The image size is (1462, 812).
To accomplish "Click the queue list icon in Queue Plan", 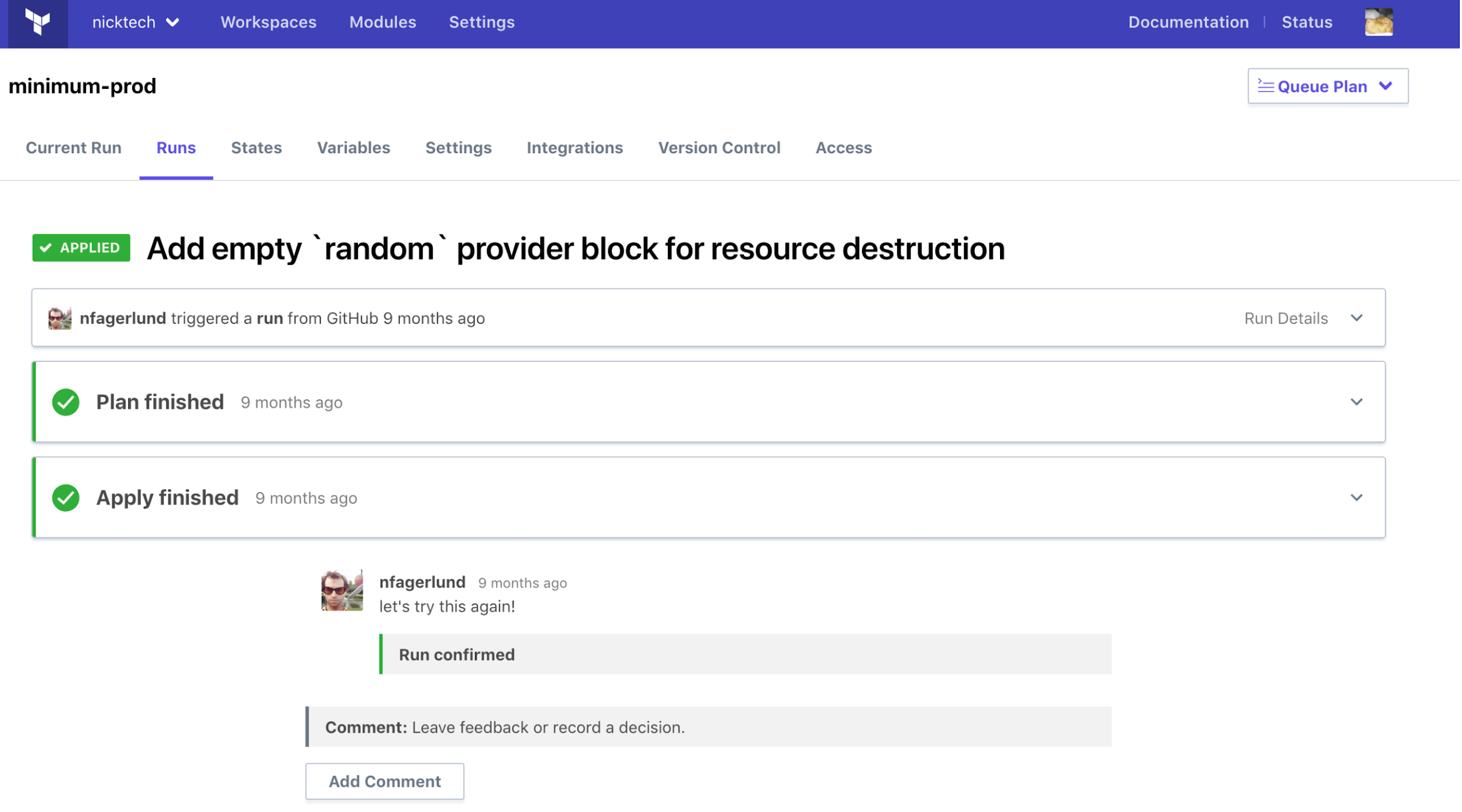I will point(1266,87).
